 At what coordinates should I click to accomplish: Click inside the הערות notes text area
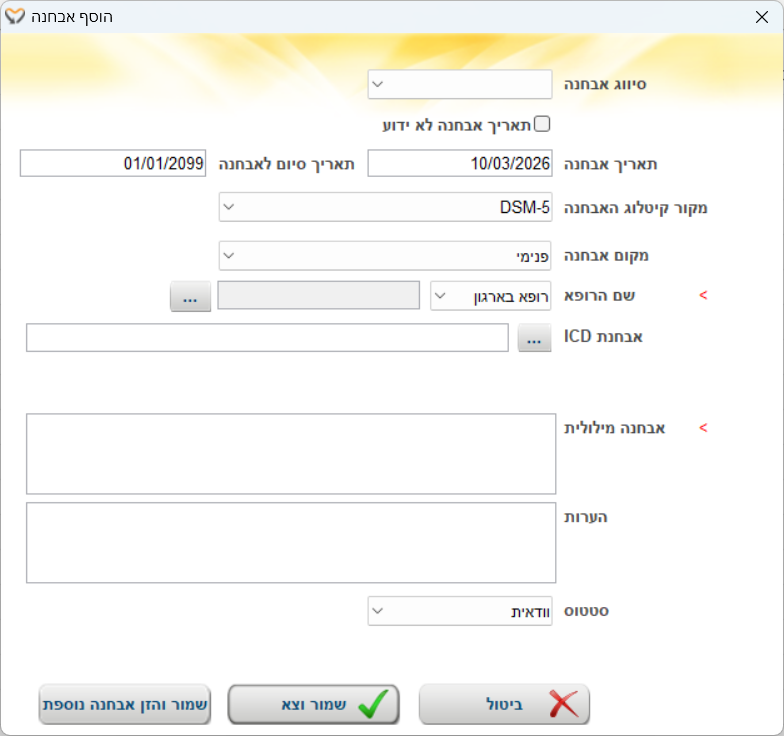coord(291,543)
